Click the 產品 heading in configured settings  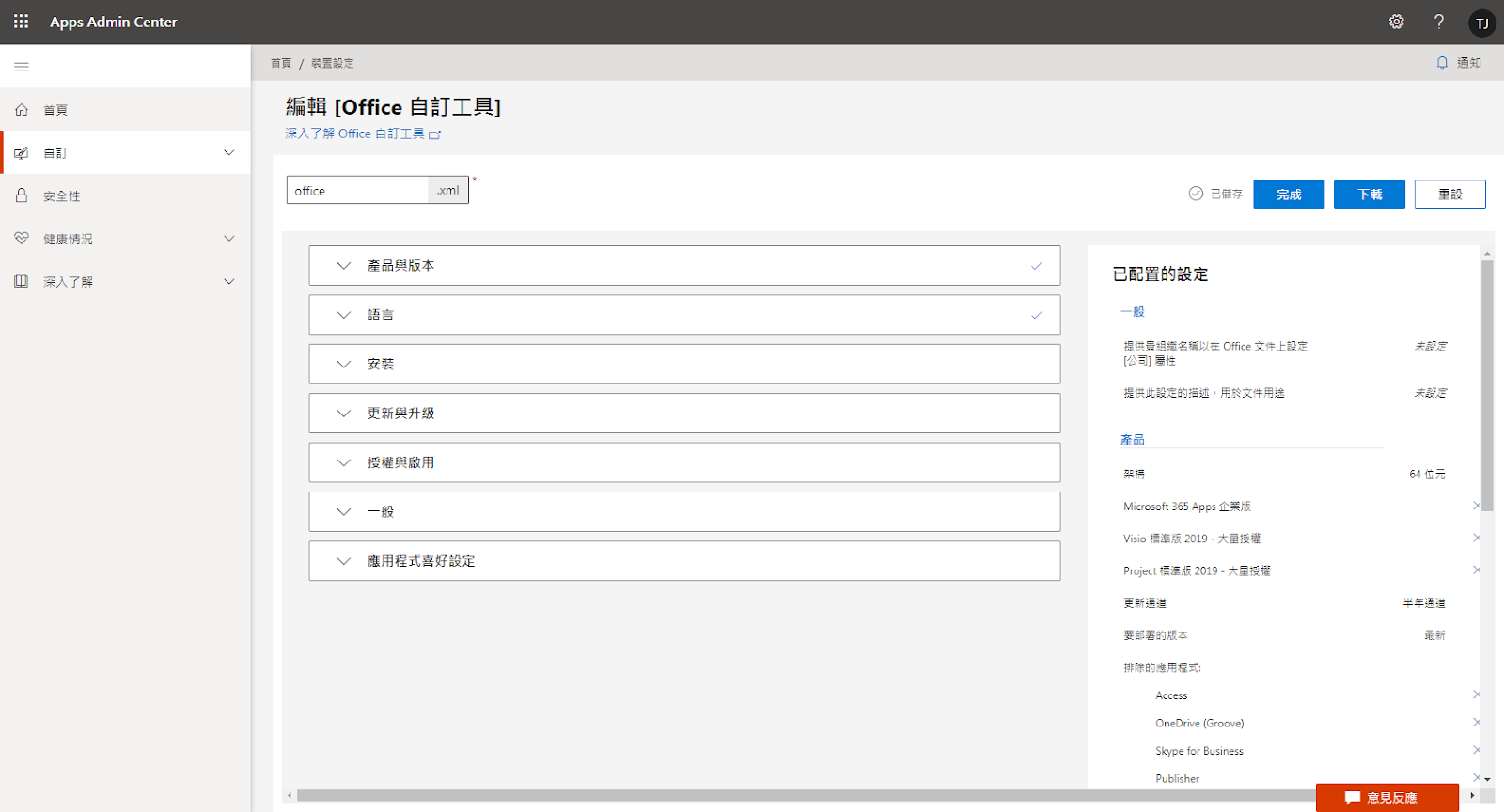pyautogui.click(x=1133, y=440)
